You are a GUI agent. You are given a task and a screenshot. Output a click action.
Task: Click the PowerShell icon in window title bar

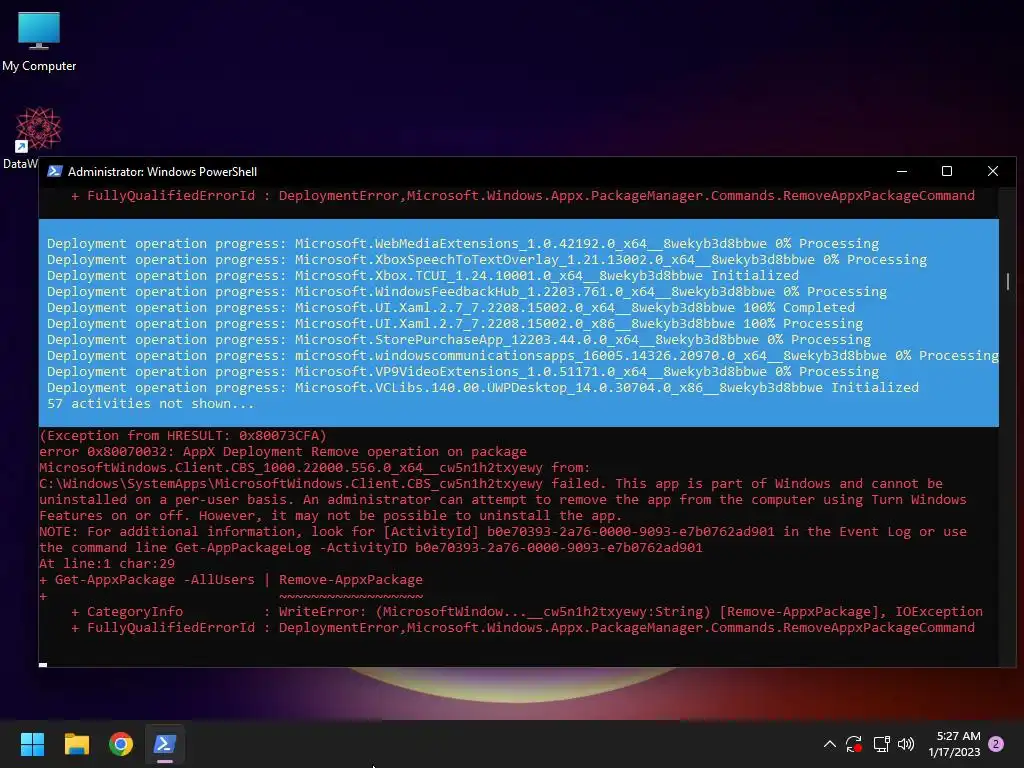click(55, 171)
